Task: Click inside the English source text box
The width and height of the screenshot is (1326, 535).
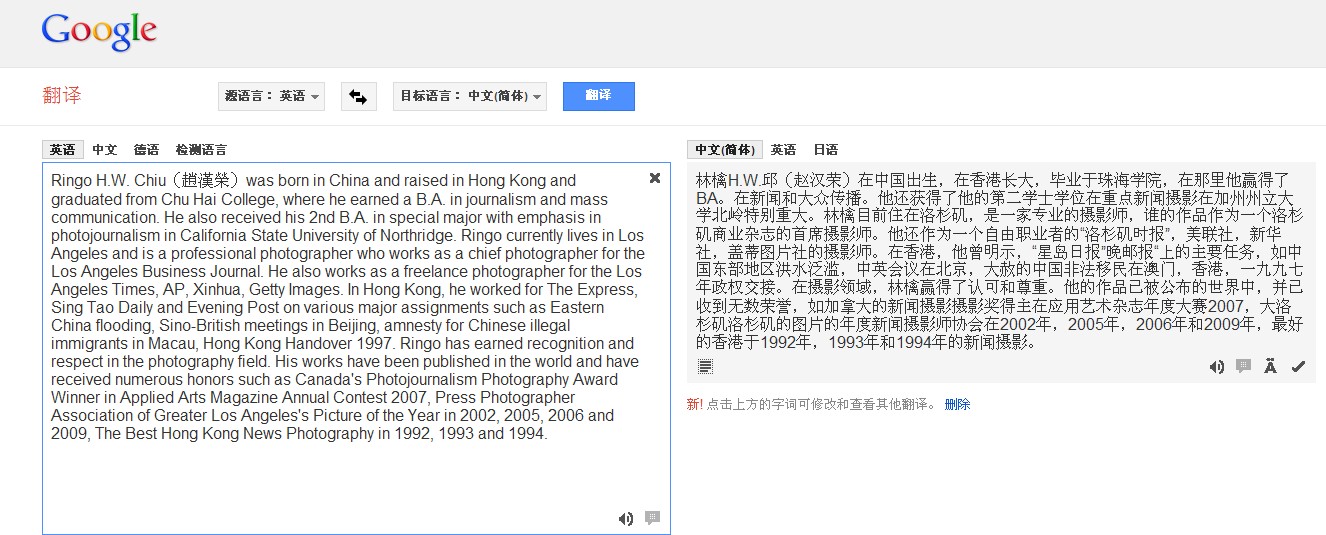Action: click(x=356, y=348)
